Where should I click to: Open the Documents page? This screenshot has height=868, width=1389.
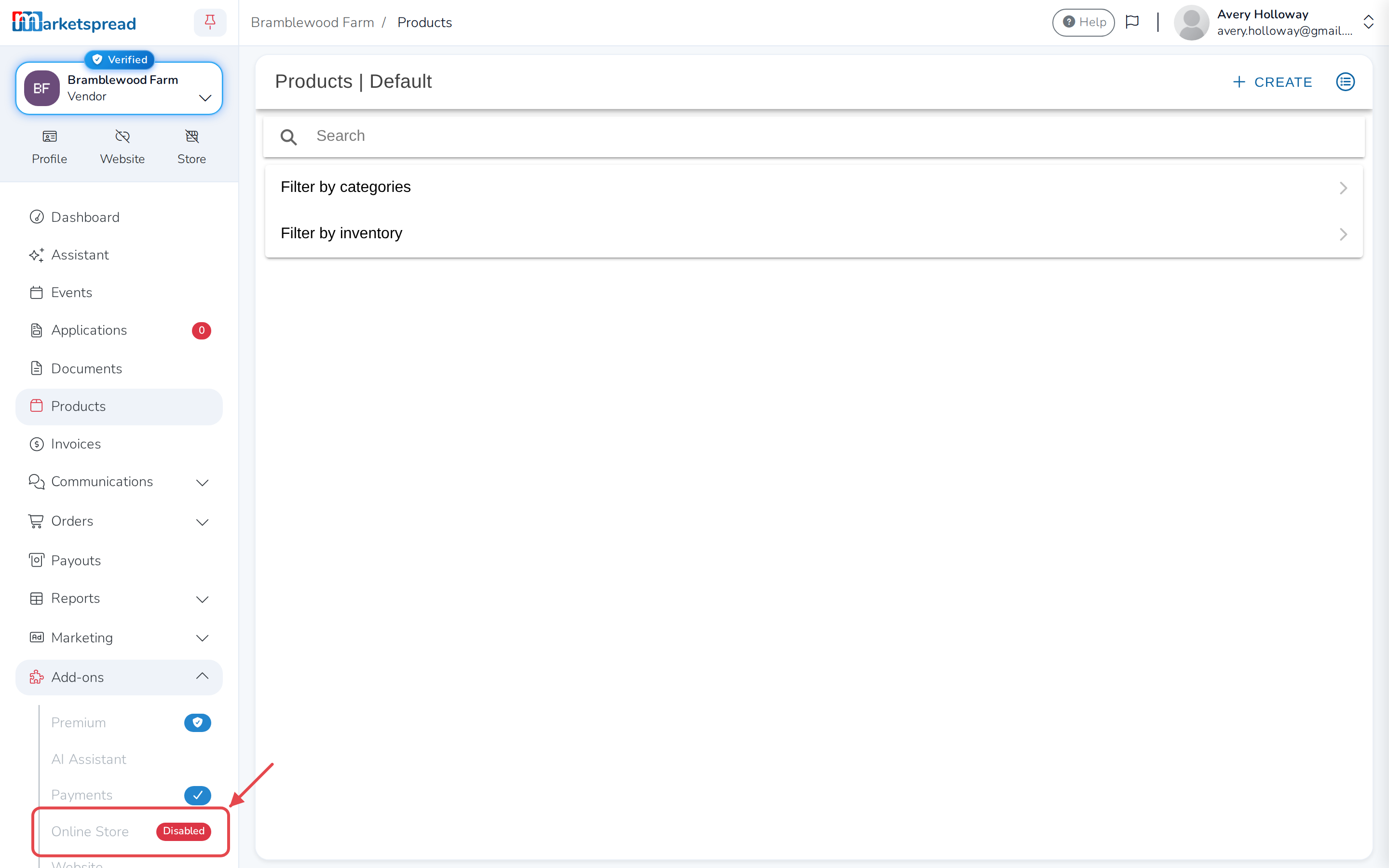[x=120, y=368]
